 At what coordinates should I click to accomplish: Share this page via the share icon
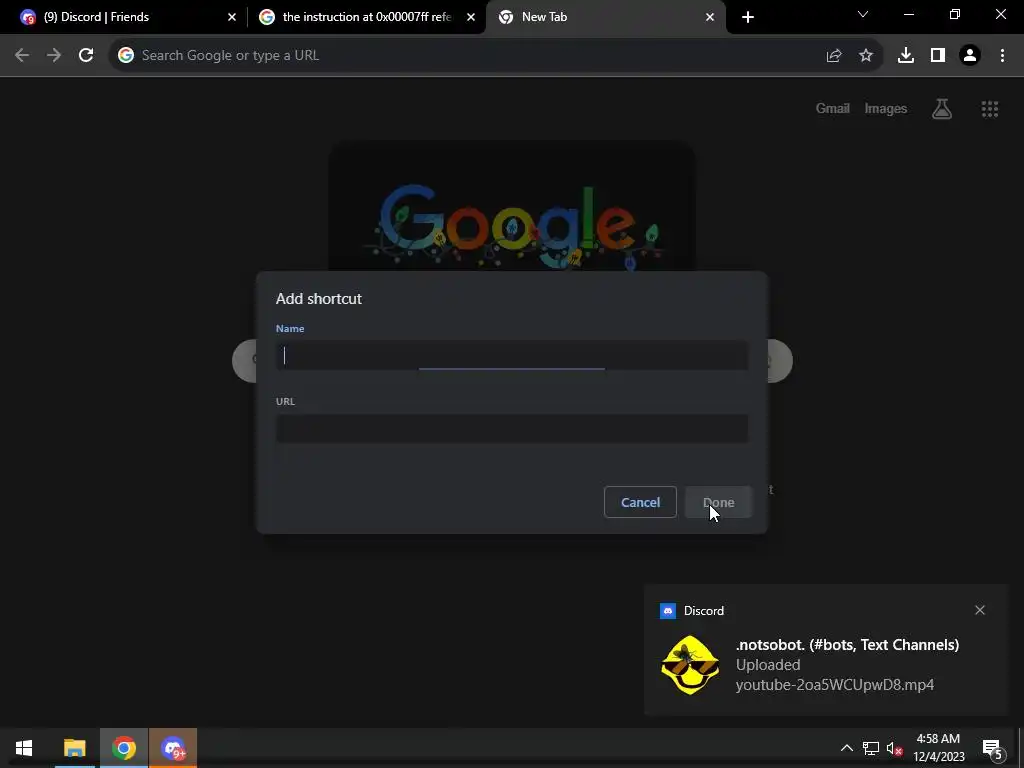(834, 56)
